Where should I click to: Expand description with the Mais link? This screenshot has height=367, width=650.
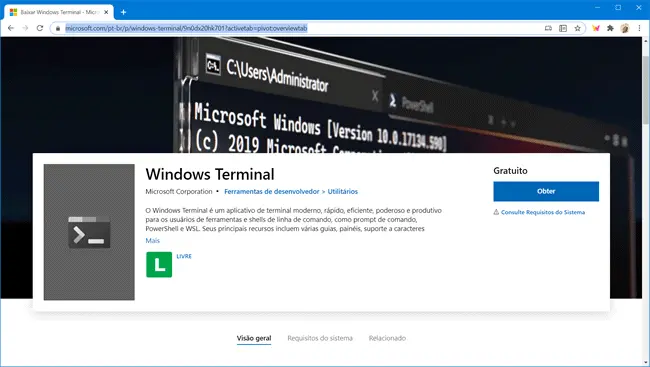point(153,241)
